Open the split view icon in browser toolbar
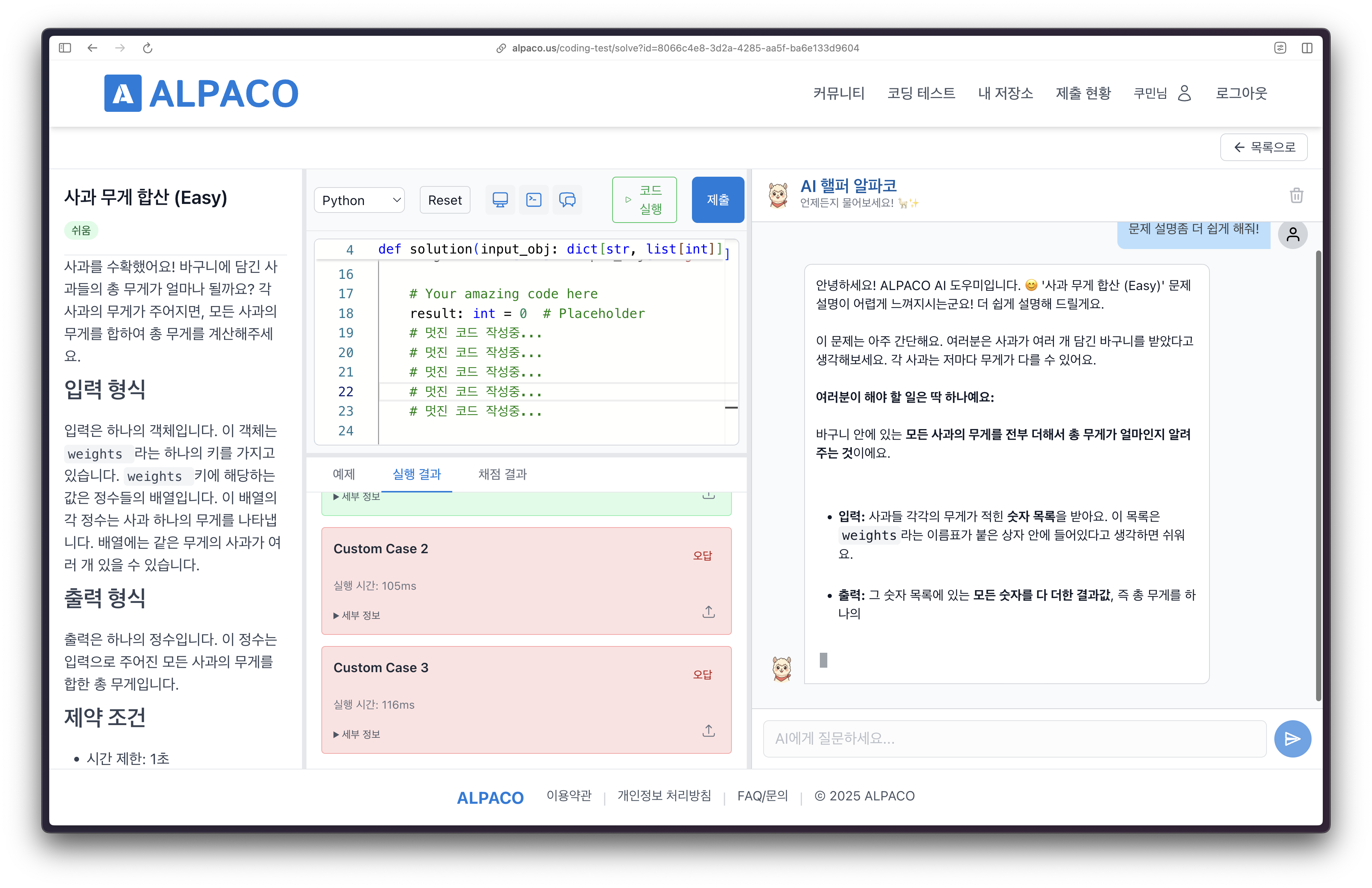The image size is (1372, 888). click(1307, 48)
